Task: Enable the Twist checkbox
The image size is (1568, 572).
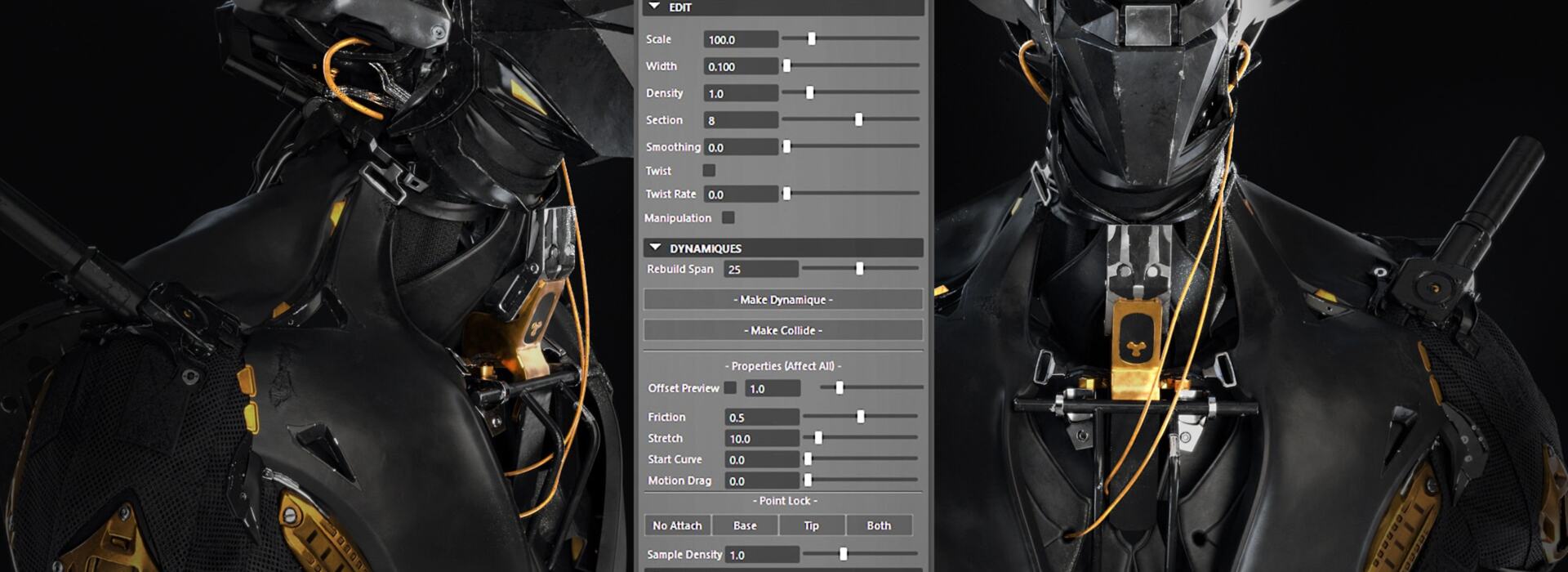Action: [709, 170]
